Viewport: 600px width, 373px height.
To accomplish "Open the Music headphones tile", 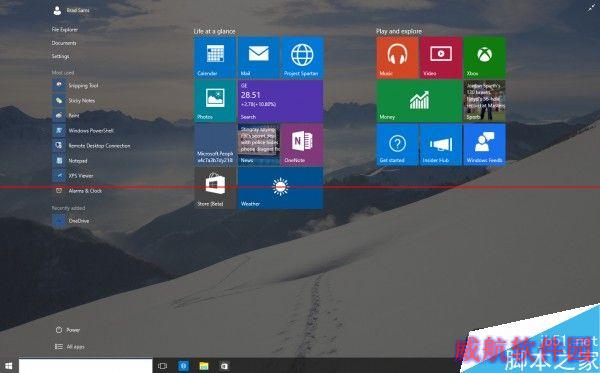I will coord(397,57).
